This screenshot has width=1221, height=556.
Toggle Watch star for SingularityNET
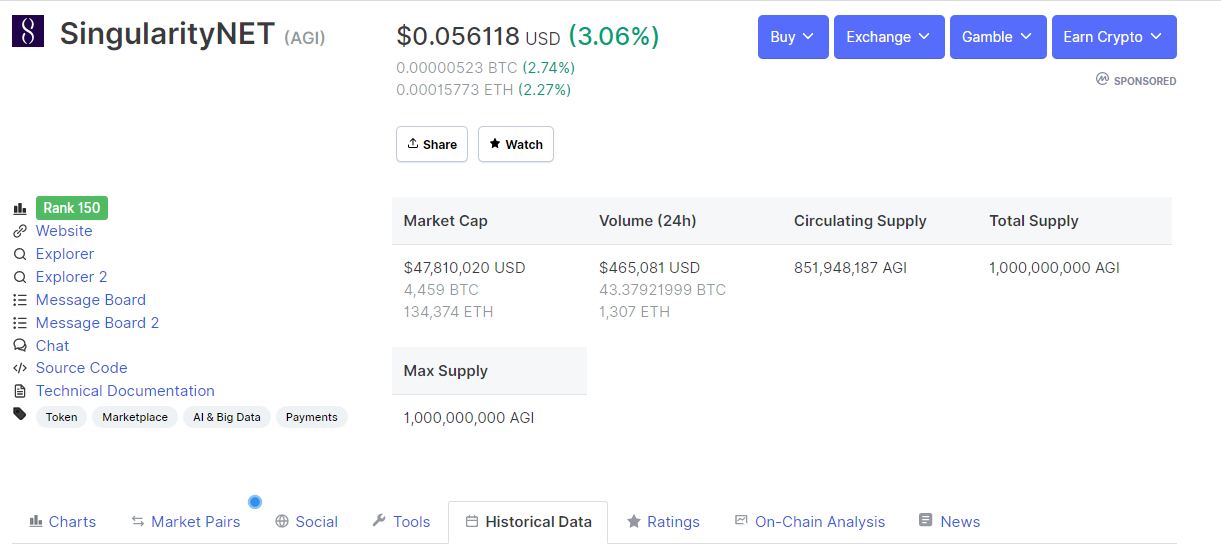tap(516, 144)
